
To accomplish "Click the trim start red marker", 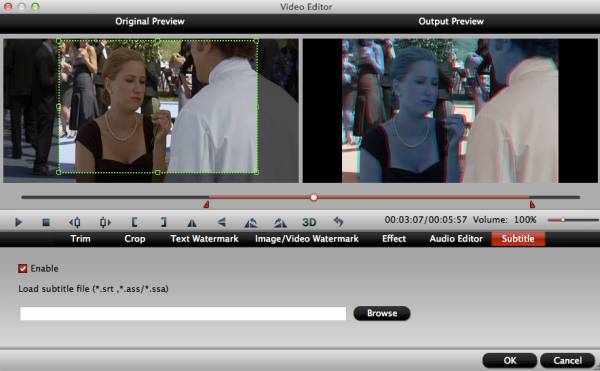I will click(x=206, y=205).
